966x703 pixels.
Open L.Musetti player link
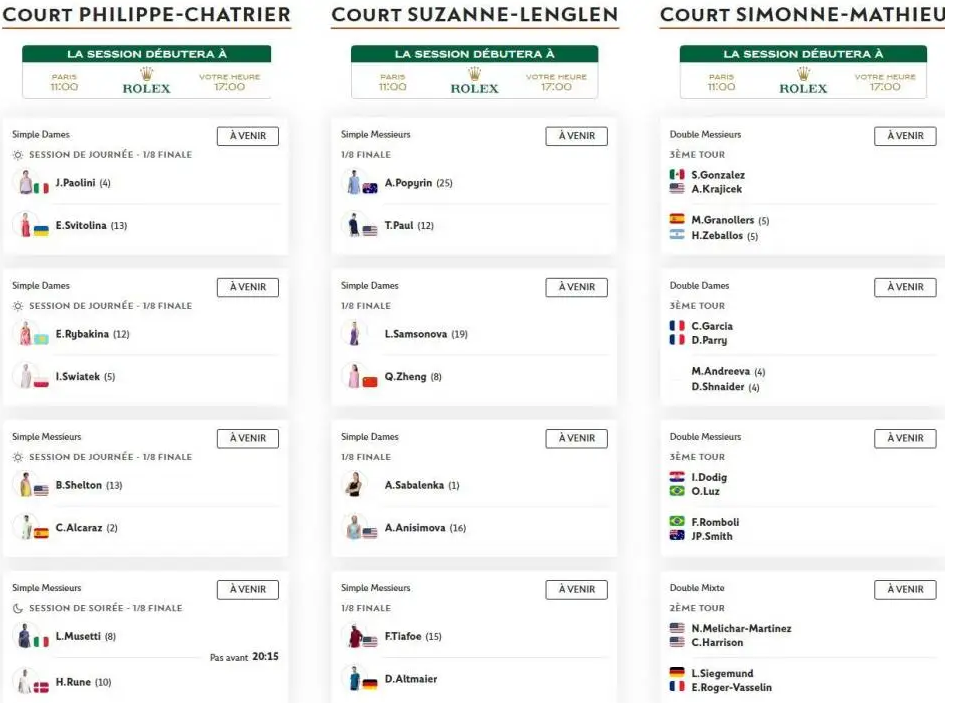[x=78, y=636]
